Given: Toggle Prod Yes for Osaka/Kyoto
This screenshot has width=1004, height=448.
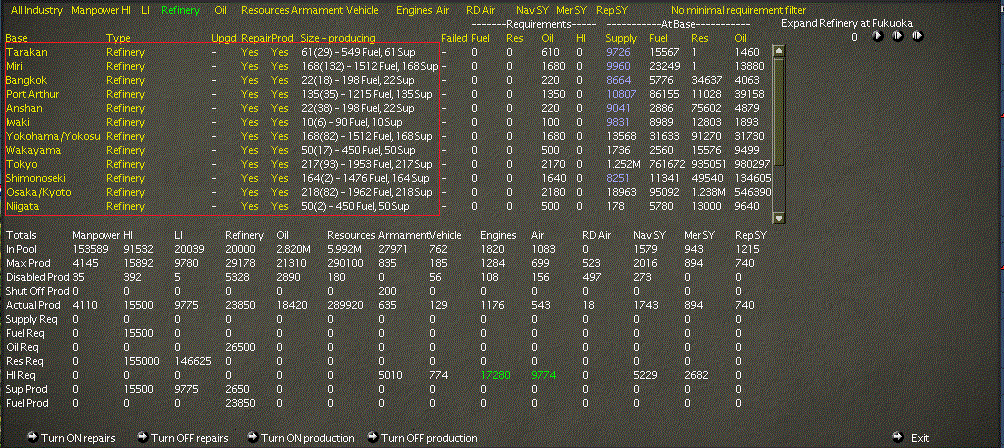Looking at the screenshot, I should click(280, 193).
